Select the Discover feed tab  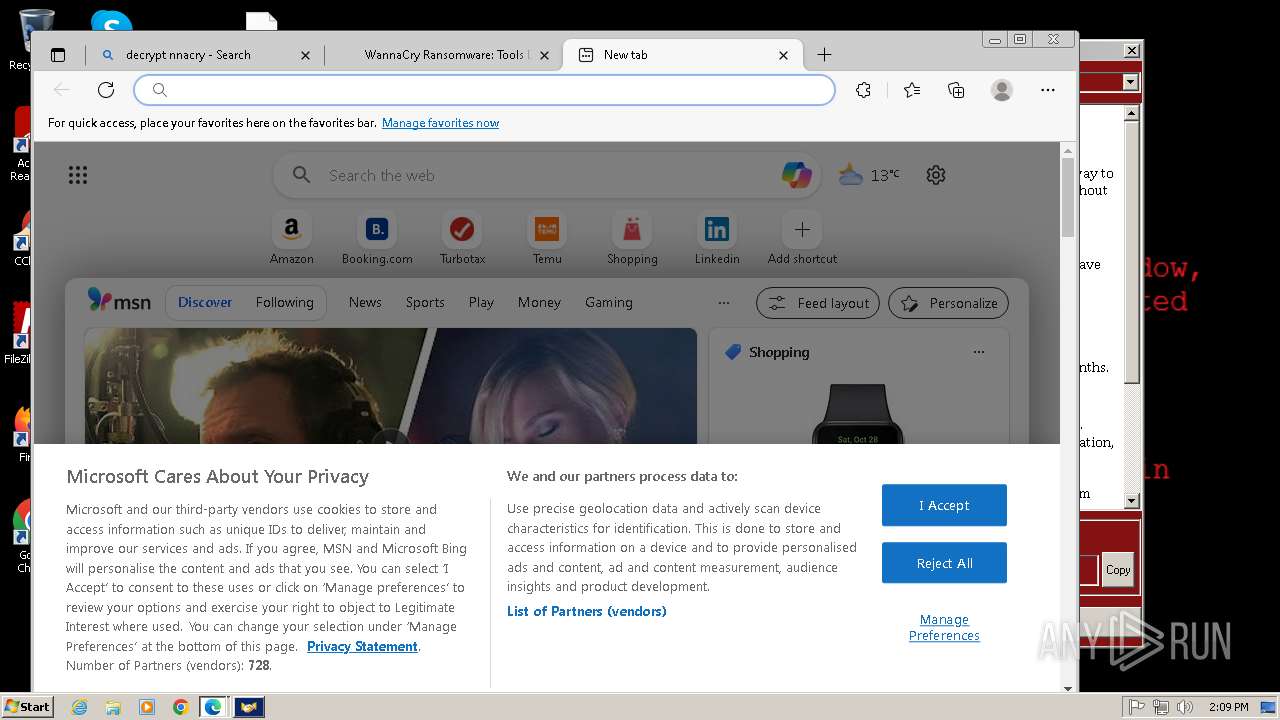click(x=205, y=302)
